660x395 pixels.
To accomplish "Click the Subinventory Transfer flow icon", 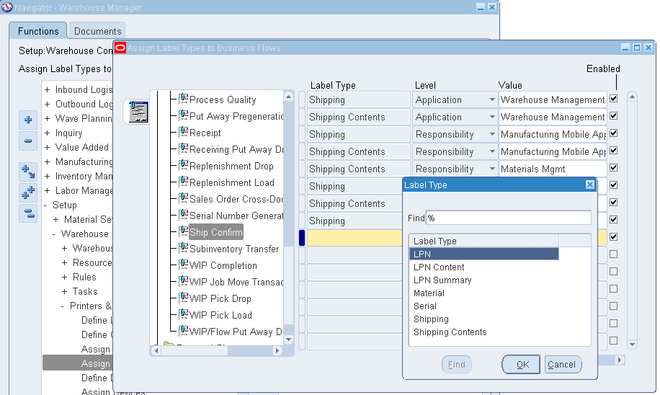I will point(183,248).
